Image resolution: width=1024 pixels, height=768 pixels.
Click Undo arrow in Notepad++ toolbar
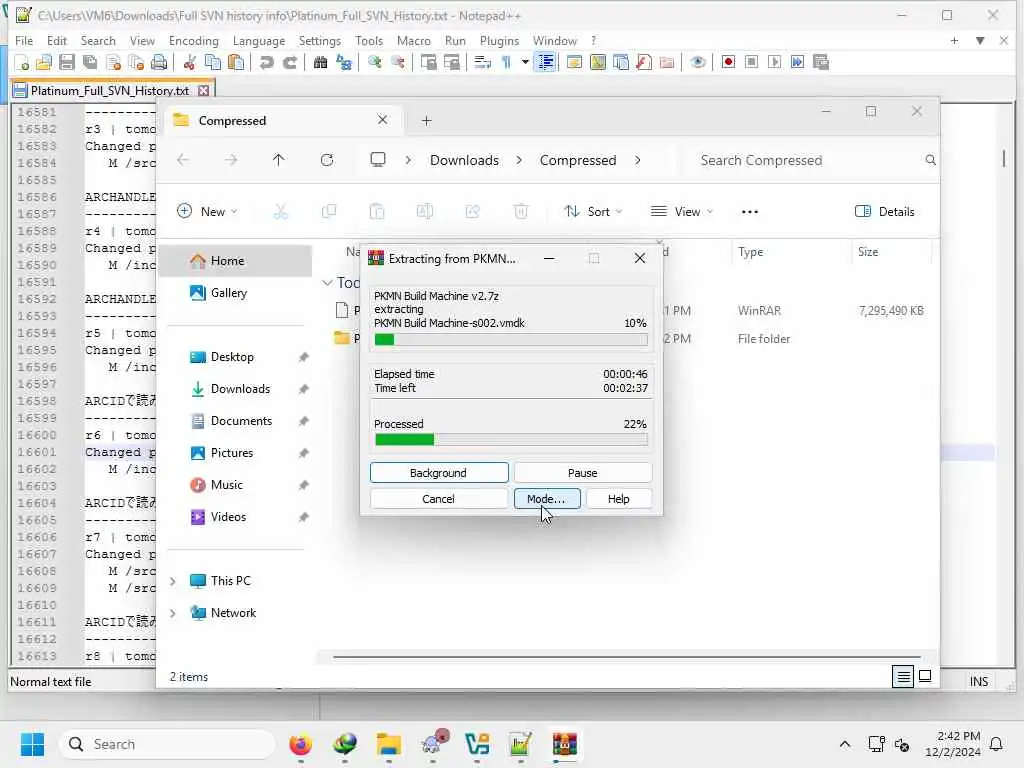pos(266,63)
